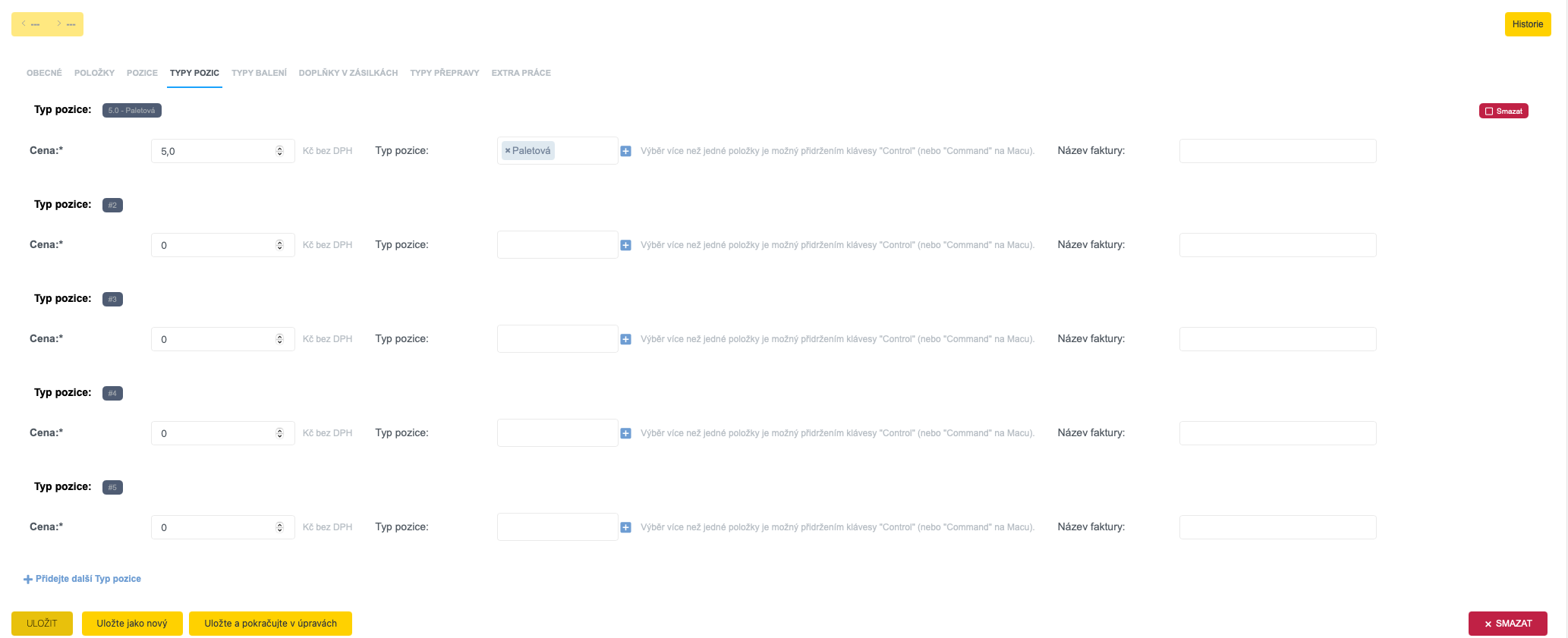
Task: Open the Typ pozice selector in row #3
Action: click(x=557, y=339)
